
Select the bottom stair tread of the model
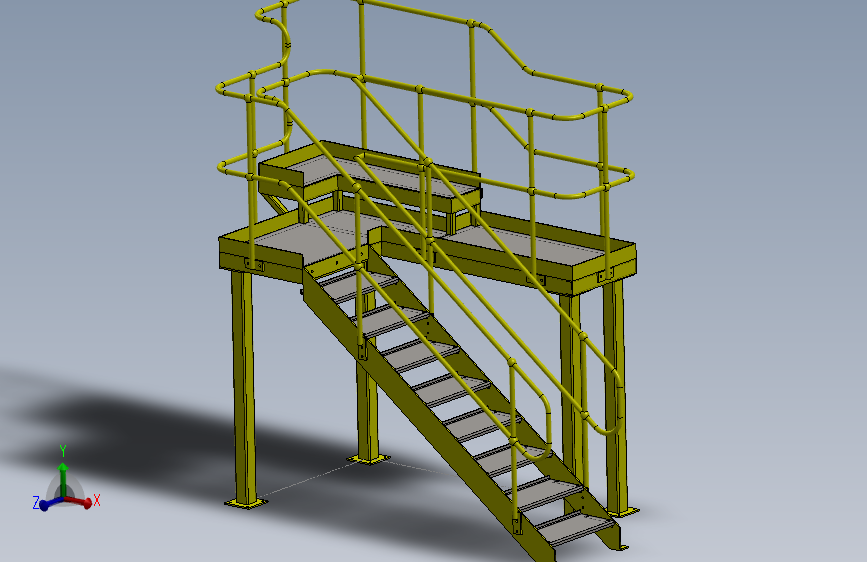(576, 527)
